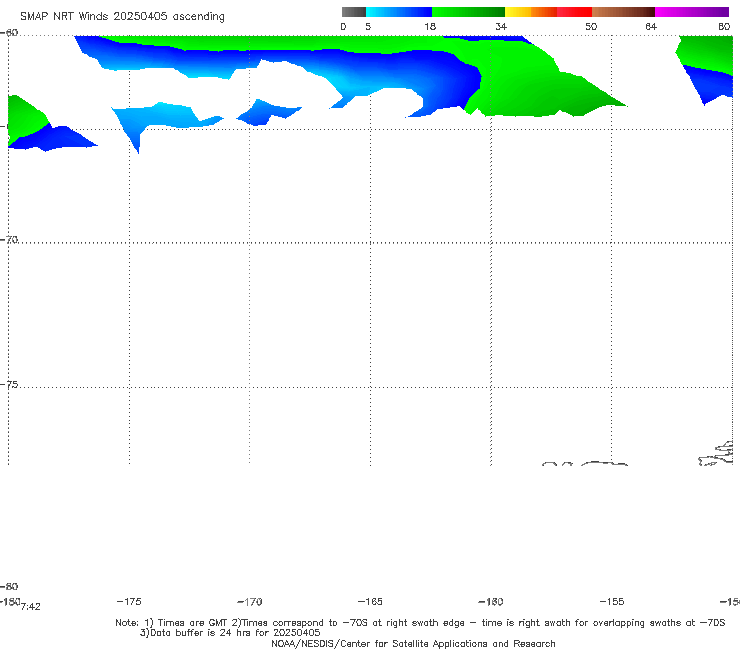The width and height of the screenshot is (740, 650).
Task: Click the 'Times are GMT' note line
Action: coord(420,623)
